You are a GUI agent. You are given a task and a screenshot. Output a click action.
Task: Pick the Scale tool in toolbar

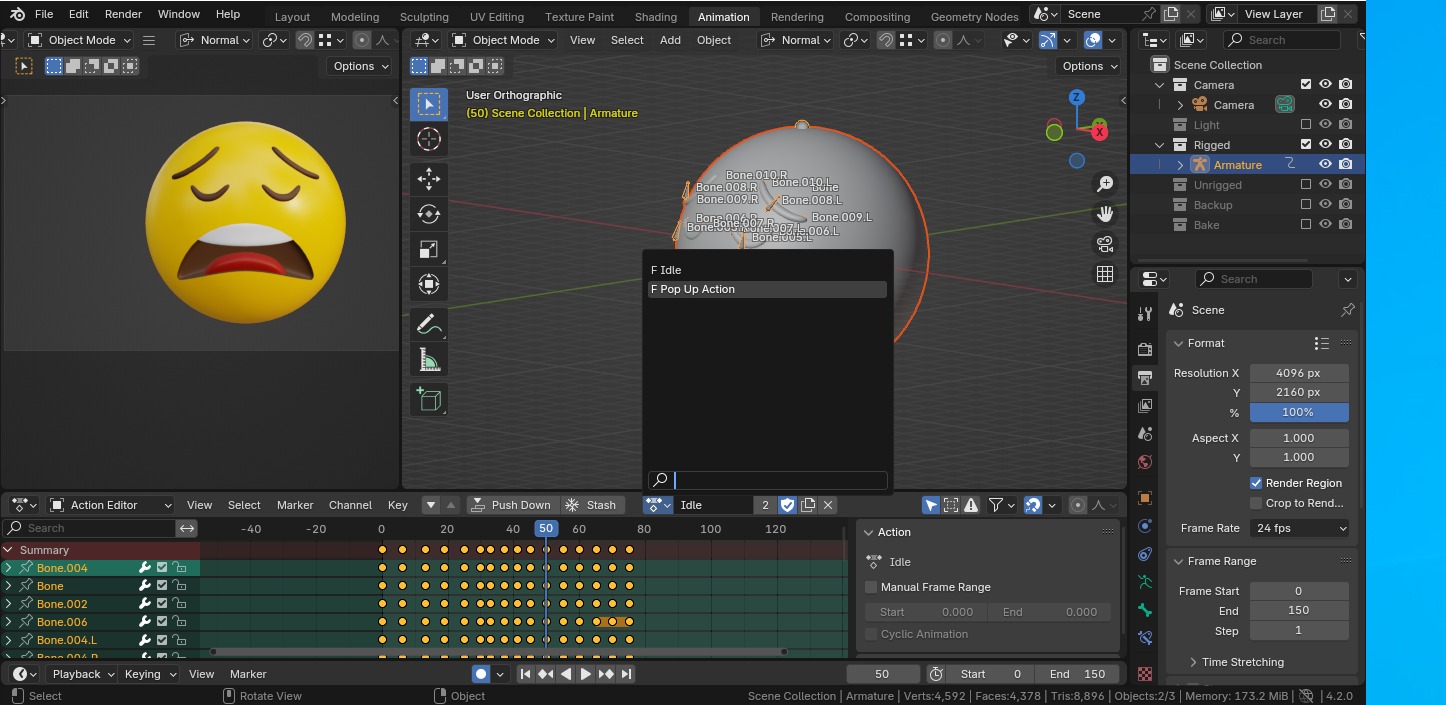pyautogui.click(x=429, y=249)
